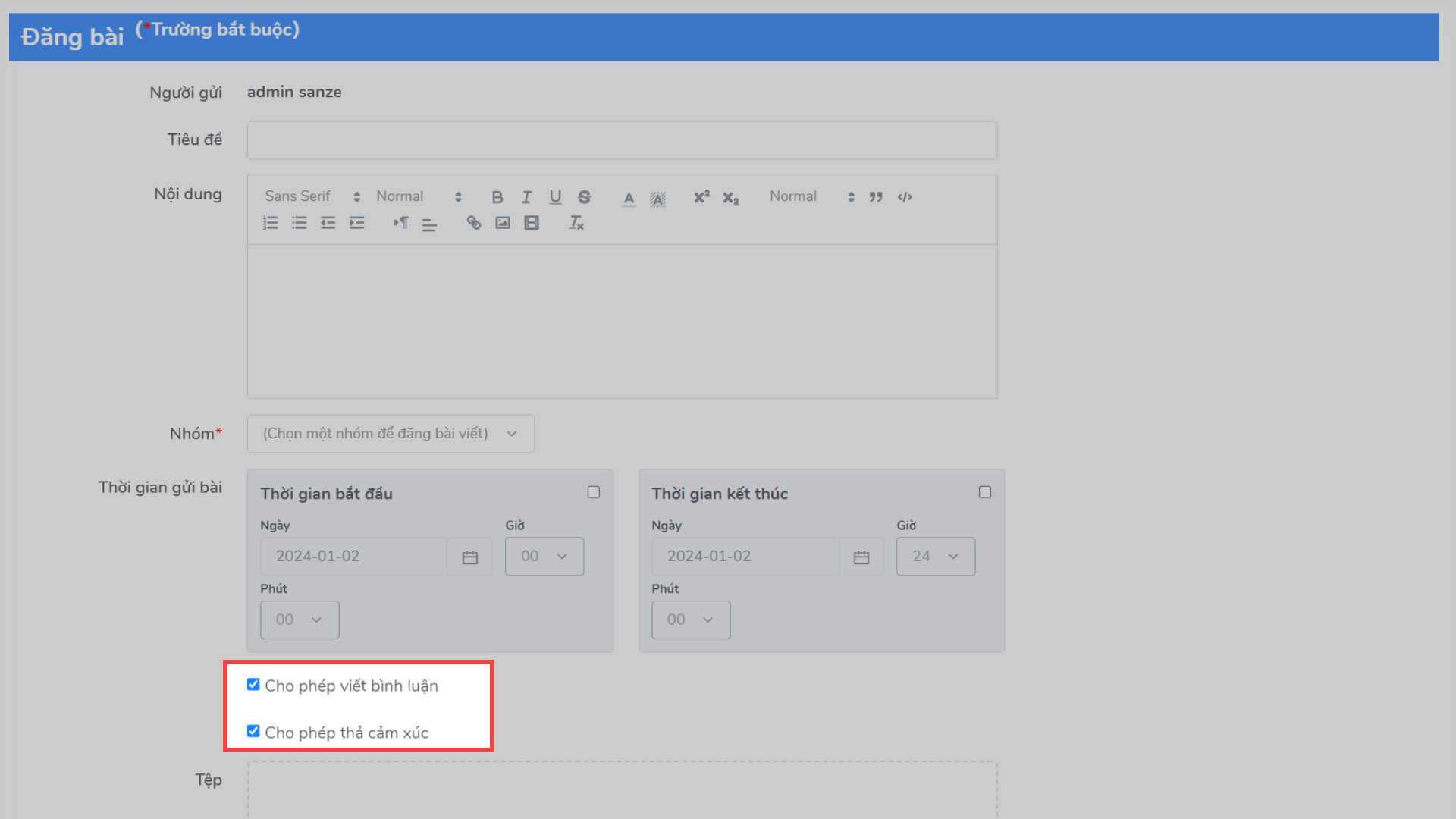Screen dimensions: 1456x819
Task: Open the Nhóm group selection dropdown
Action: tap(391, 434)
